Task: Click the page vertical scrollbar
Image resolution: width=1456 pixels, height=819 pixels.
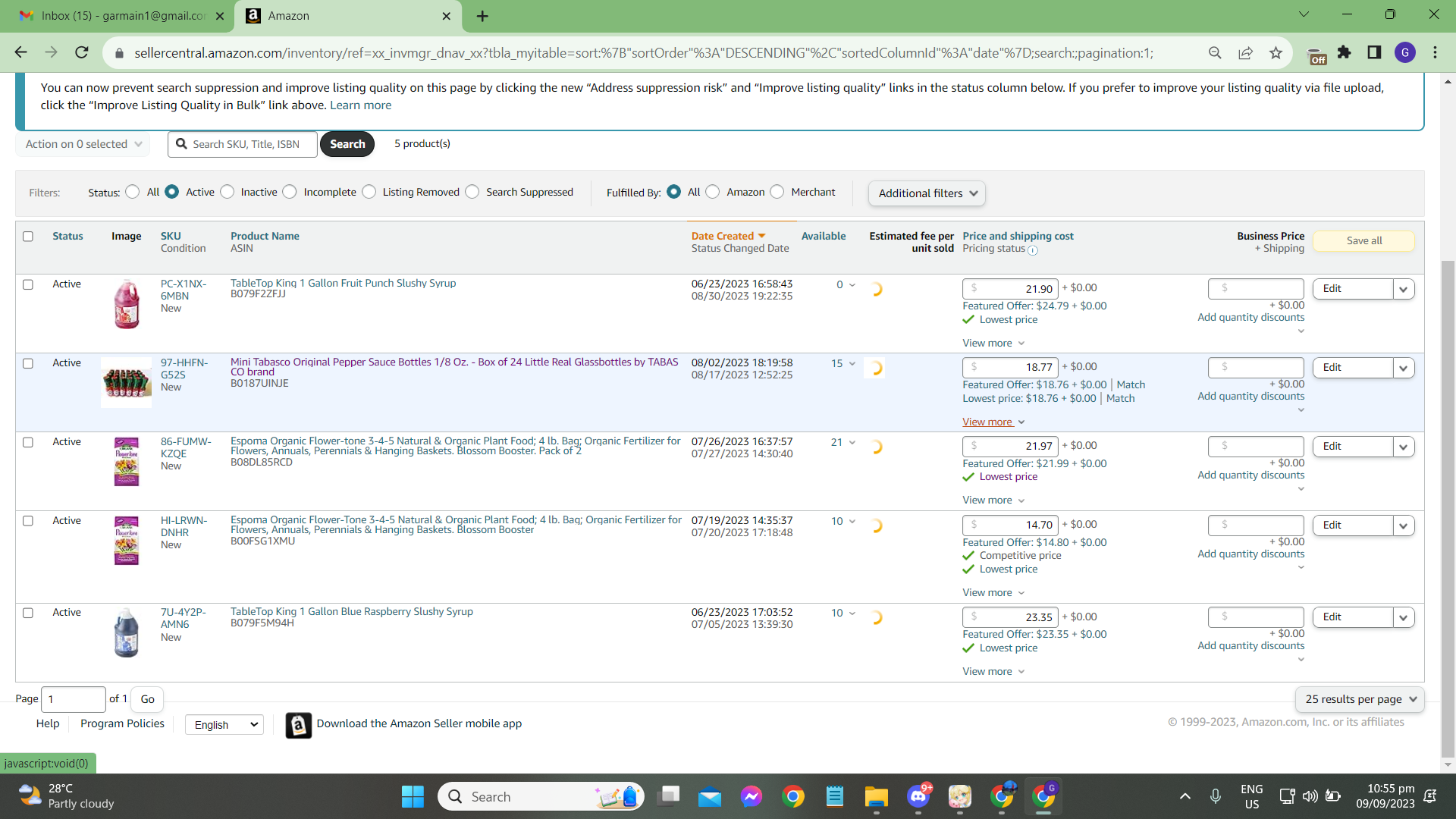Action: click(x=1448, y=508)
